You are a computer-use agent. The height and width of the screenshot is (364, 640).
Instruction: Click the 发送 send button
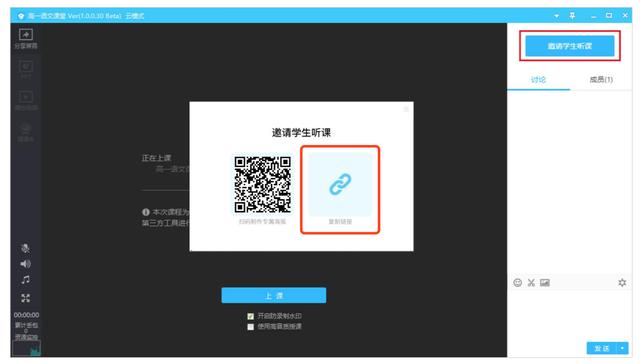click(602, 348)
